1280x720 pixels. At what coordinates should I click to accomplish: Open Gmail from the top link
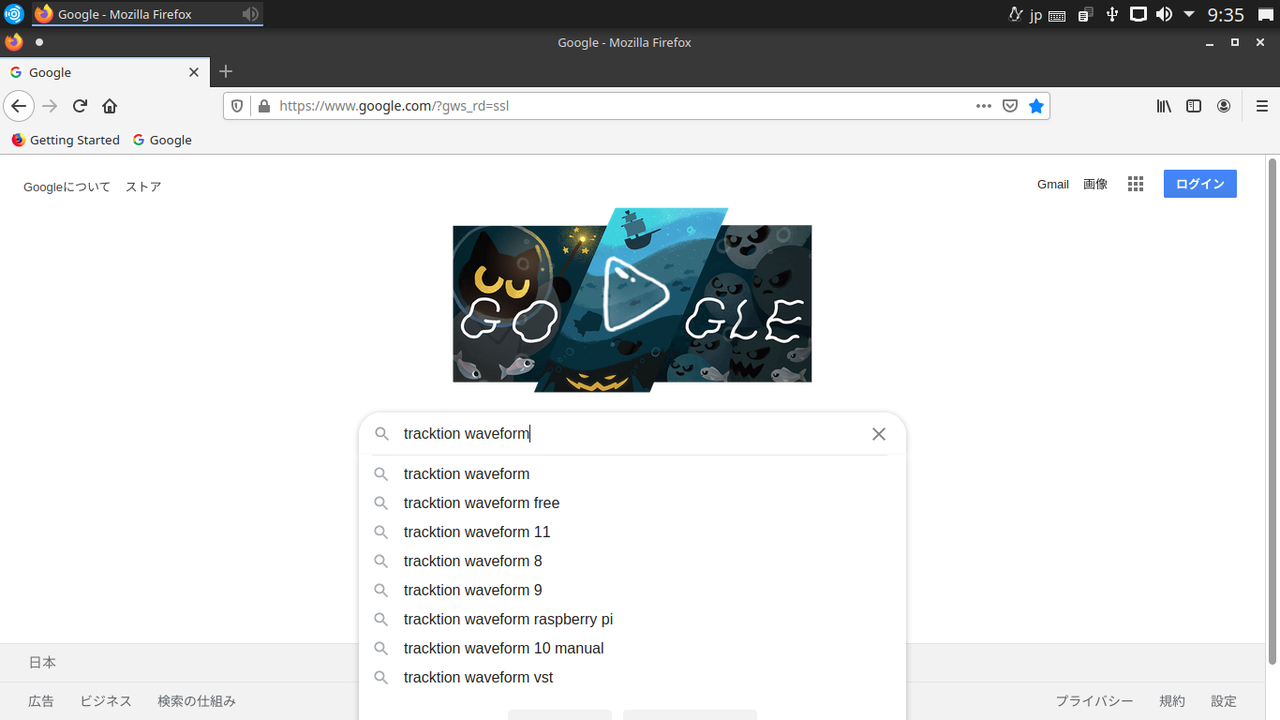(x=1052, y=184)
